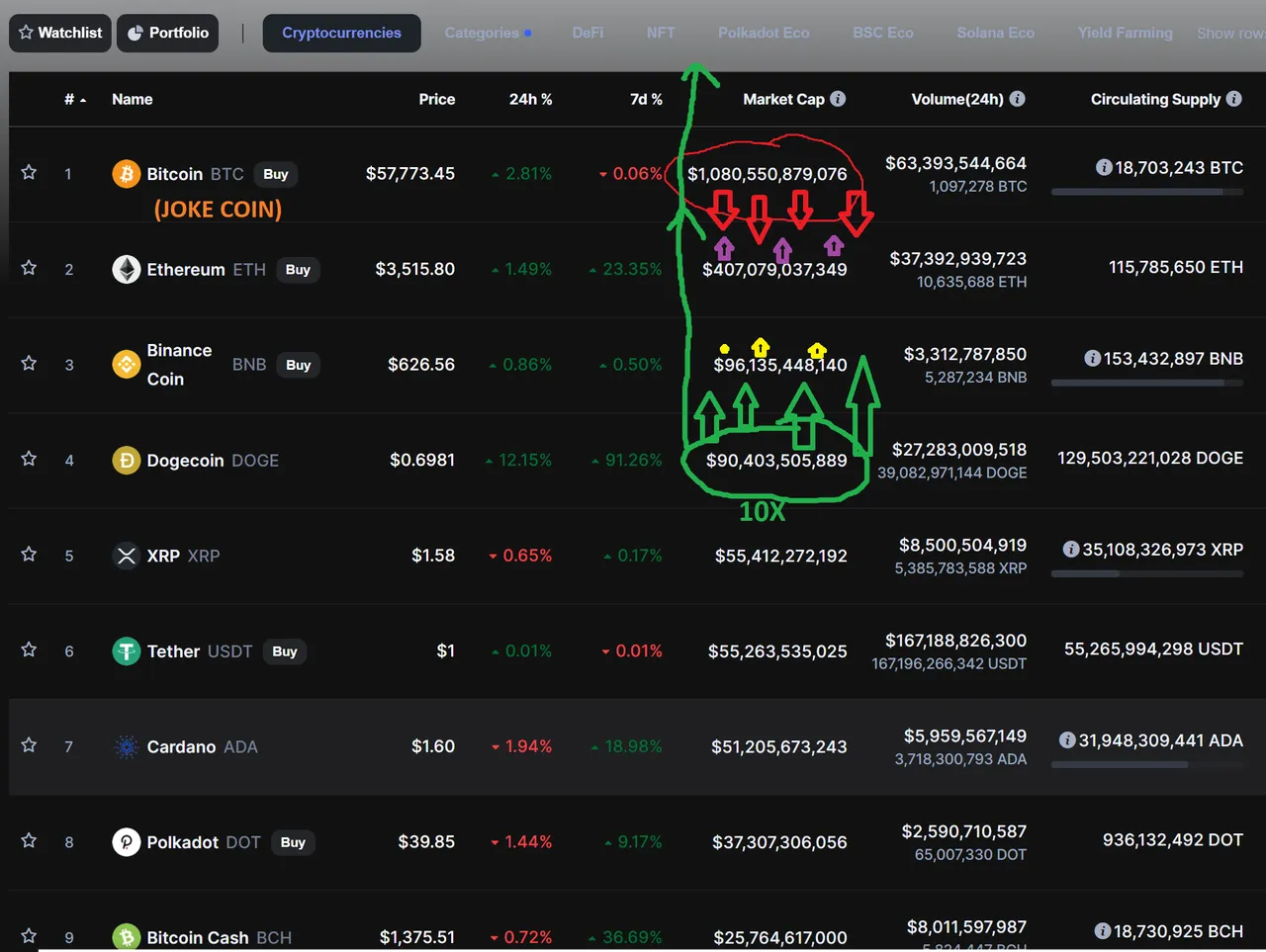Click the Bitcoin Cash logo icon
Image resolution: width=1266 pixels, height=952 pixels.
[x=126, y=937]
